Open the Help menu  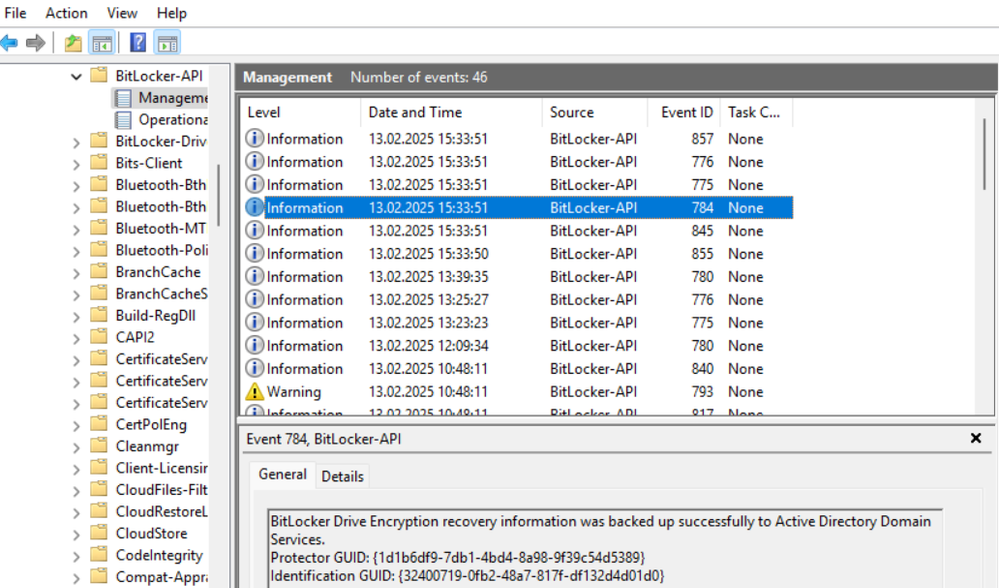click(x=171, y=13)
